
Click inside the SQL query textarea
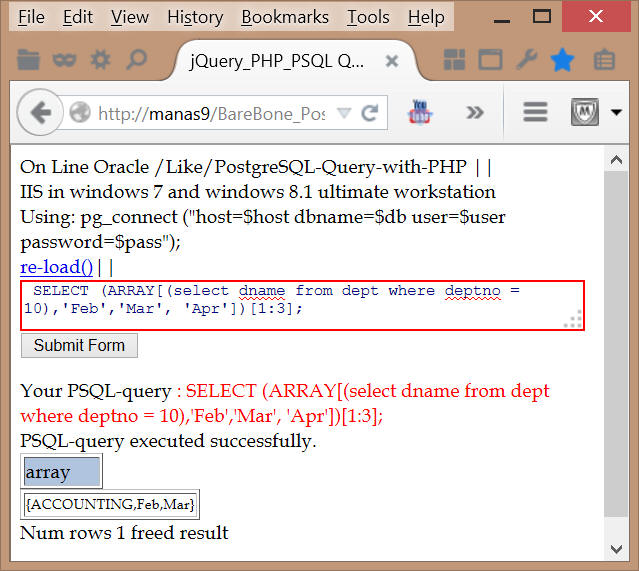pyautogui.click(x=302, y=305)
